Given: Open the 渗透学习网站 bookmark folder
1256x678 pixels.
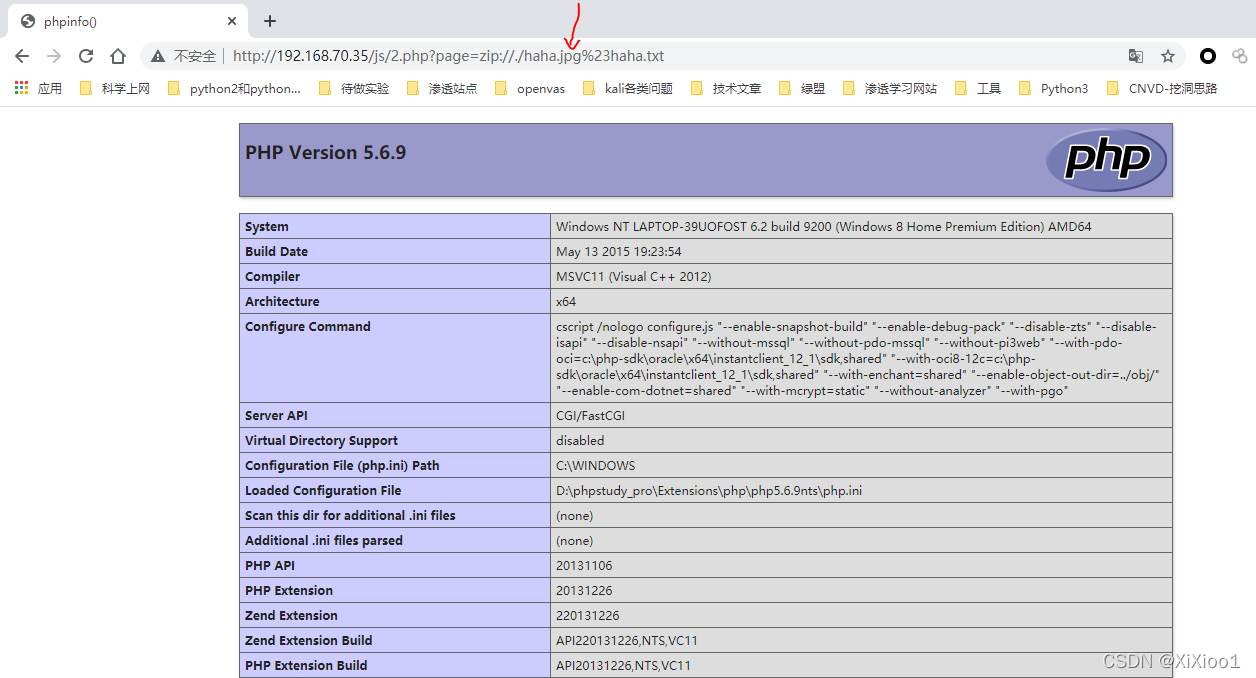Looking at the screenshot, I should 890,88.
